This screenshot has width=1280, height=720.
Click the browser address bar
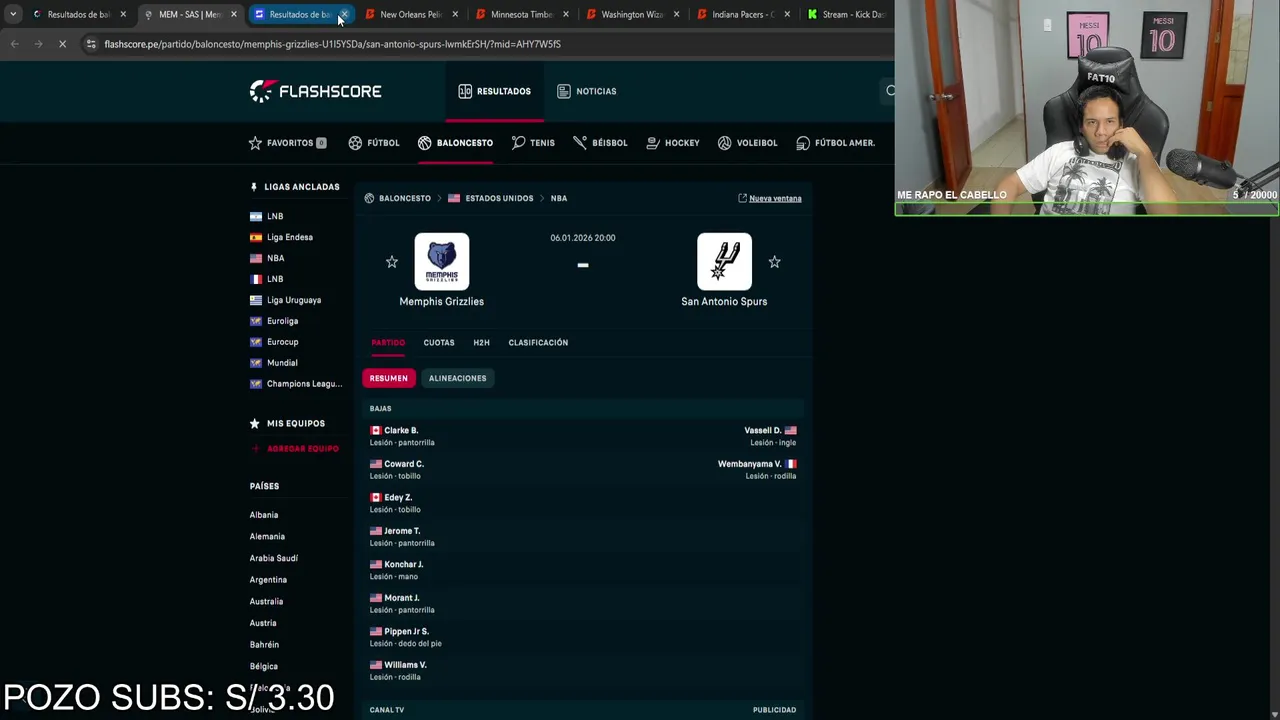point(480,44)
